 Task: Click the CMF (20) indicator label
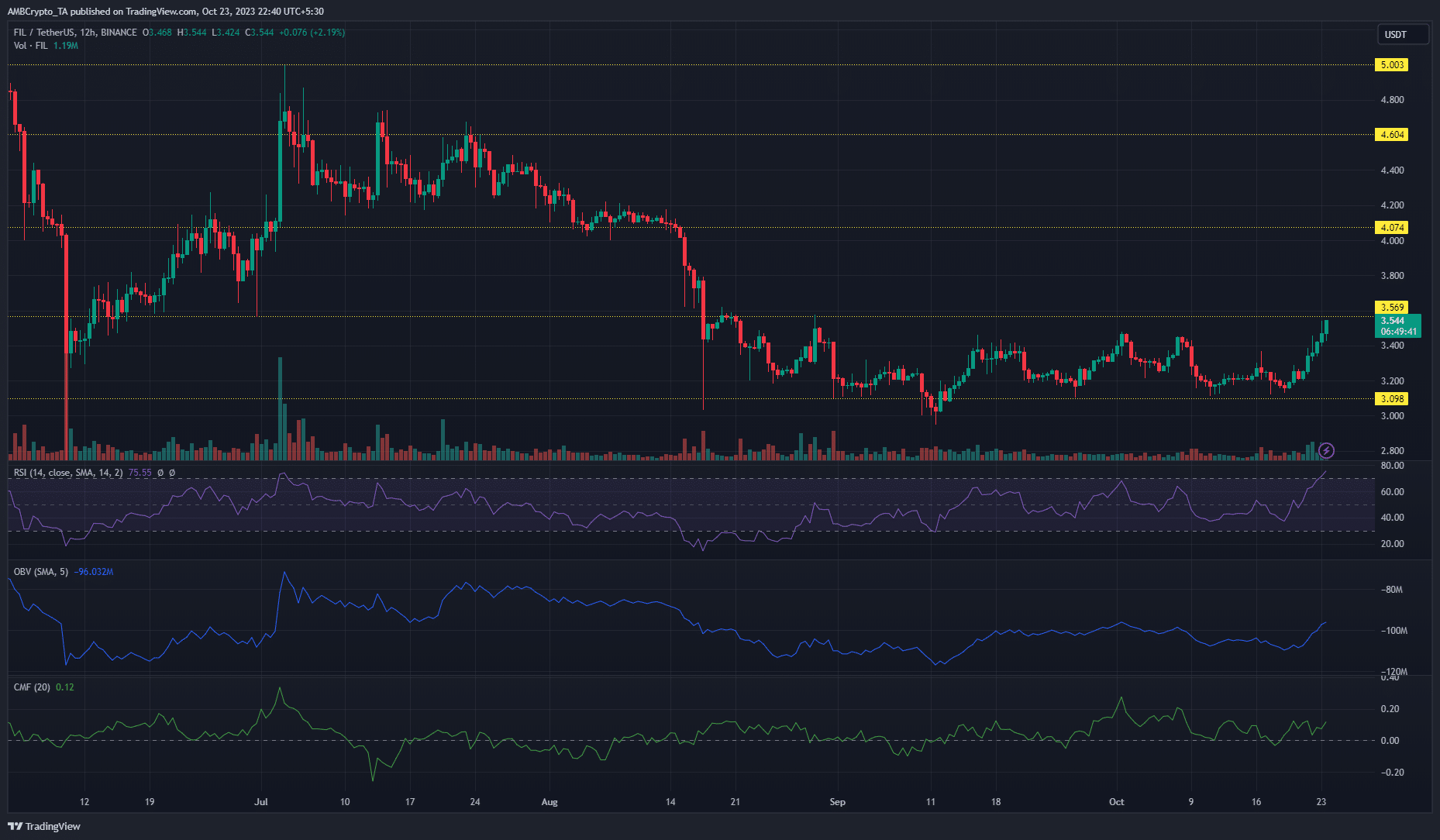click(32, 687)
